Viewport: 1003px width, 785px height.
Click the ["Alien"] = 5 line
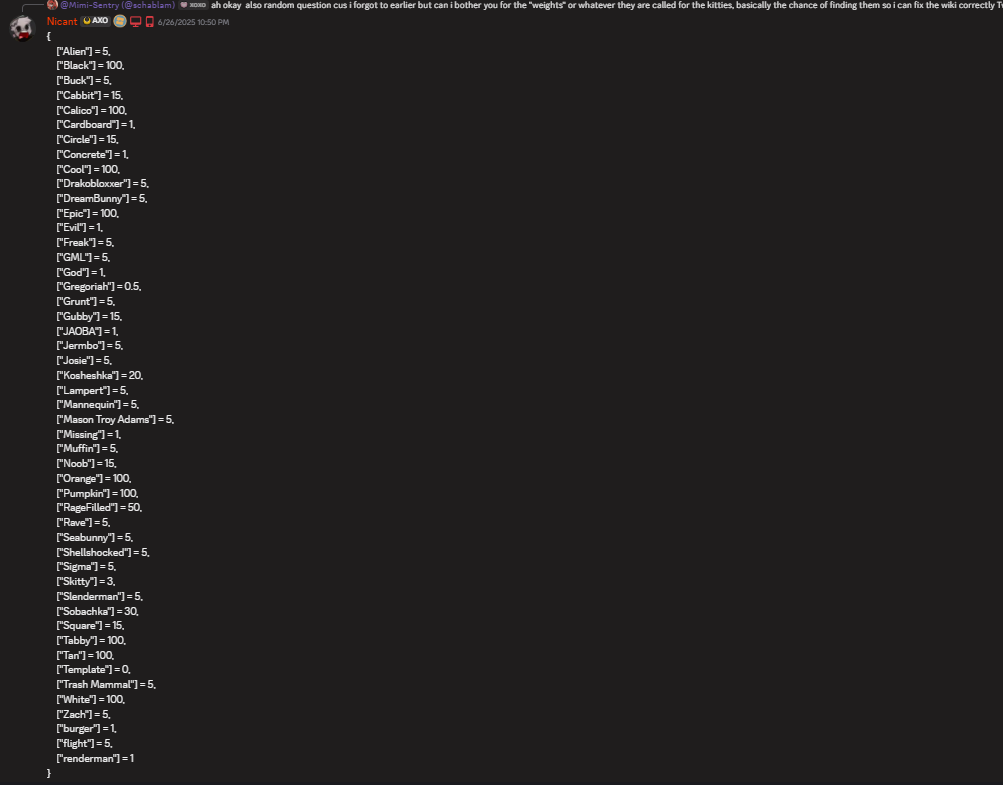83,51
